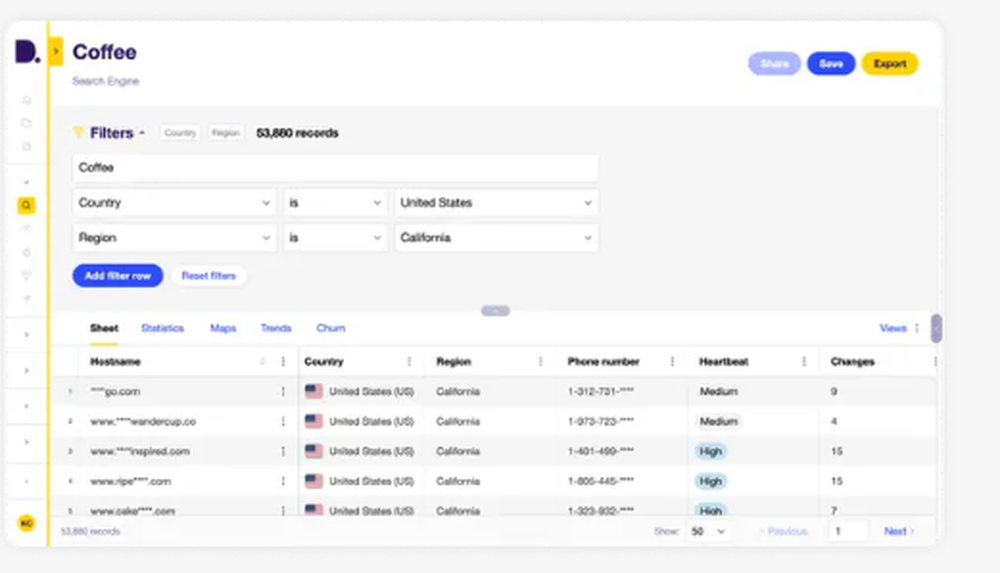This screenshot has width=1000, height=573.
Task: Open the Region column options menu
Action: coord(540,362)
